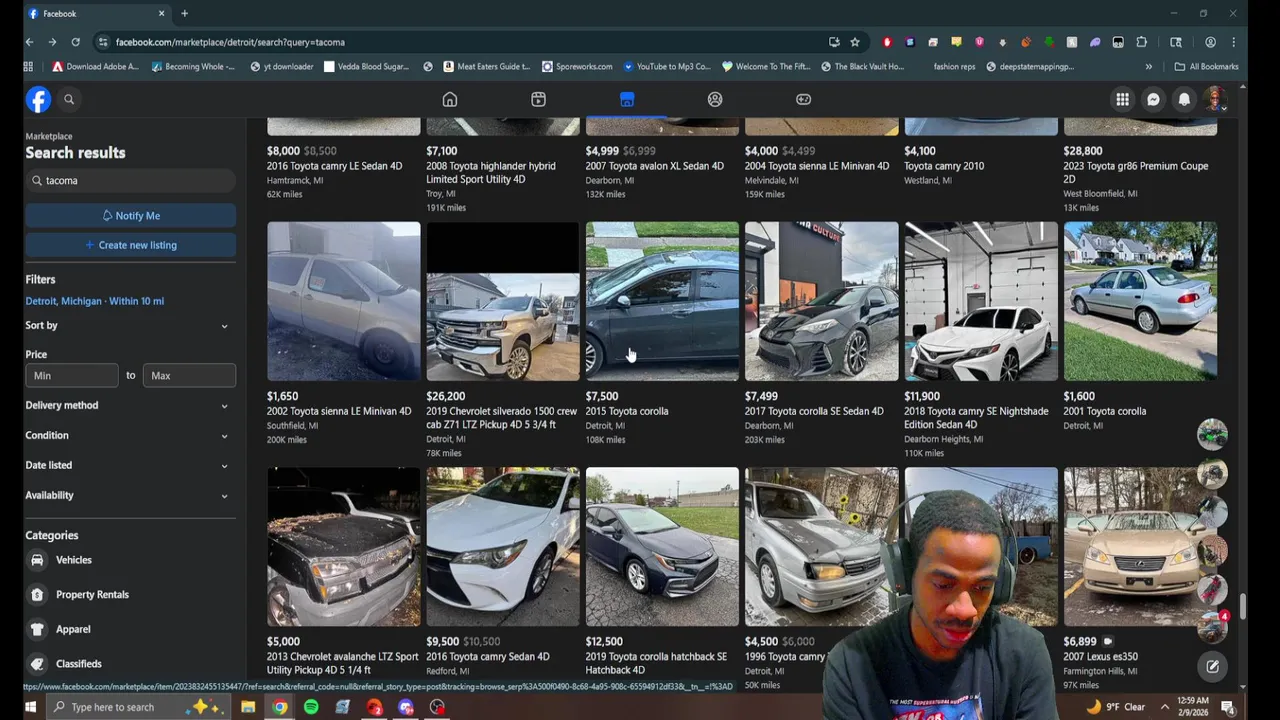Open 2019 Toyota corolla hatchback photo
Viewport: 1280px width, 720px height.
coord(662,547)
